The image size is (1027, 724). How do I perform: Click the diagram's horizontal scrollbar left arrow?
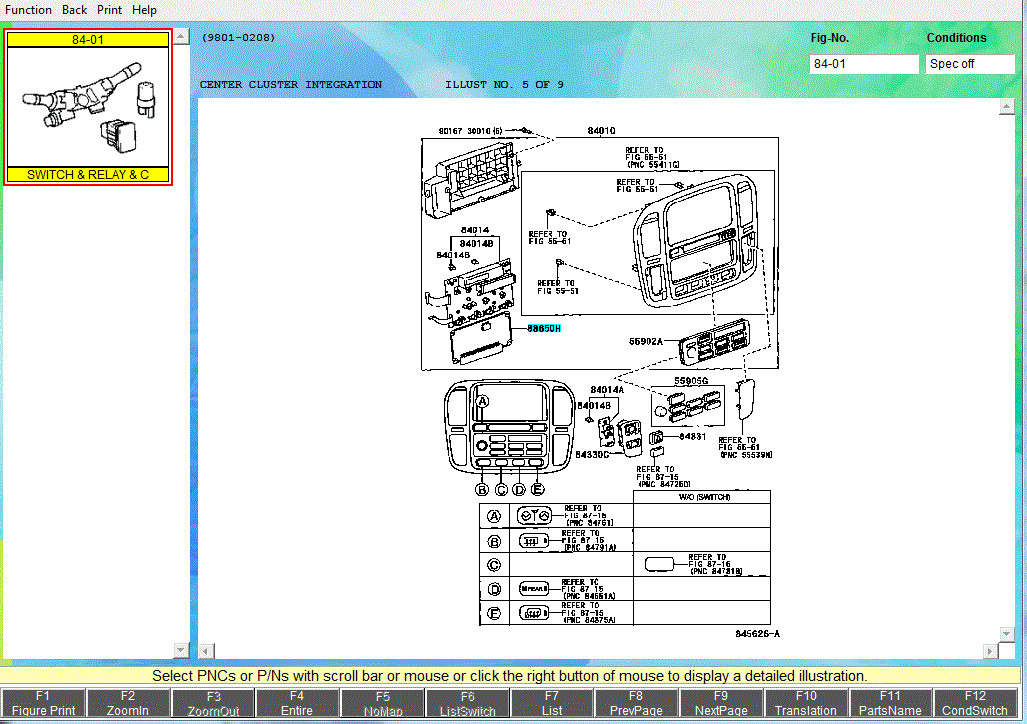206,651
